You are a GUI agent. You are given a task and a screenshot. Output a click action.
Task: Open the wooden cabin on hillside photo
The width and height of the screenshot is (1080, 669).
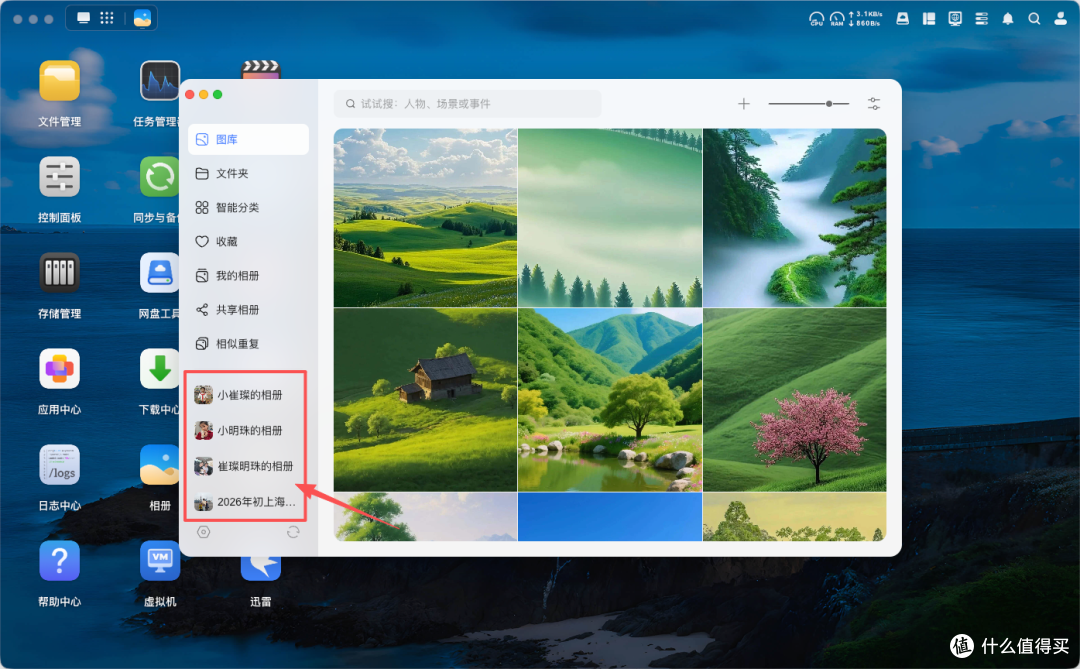(425, 400)
